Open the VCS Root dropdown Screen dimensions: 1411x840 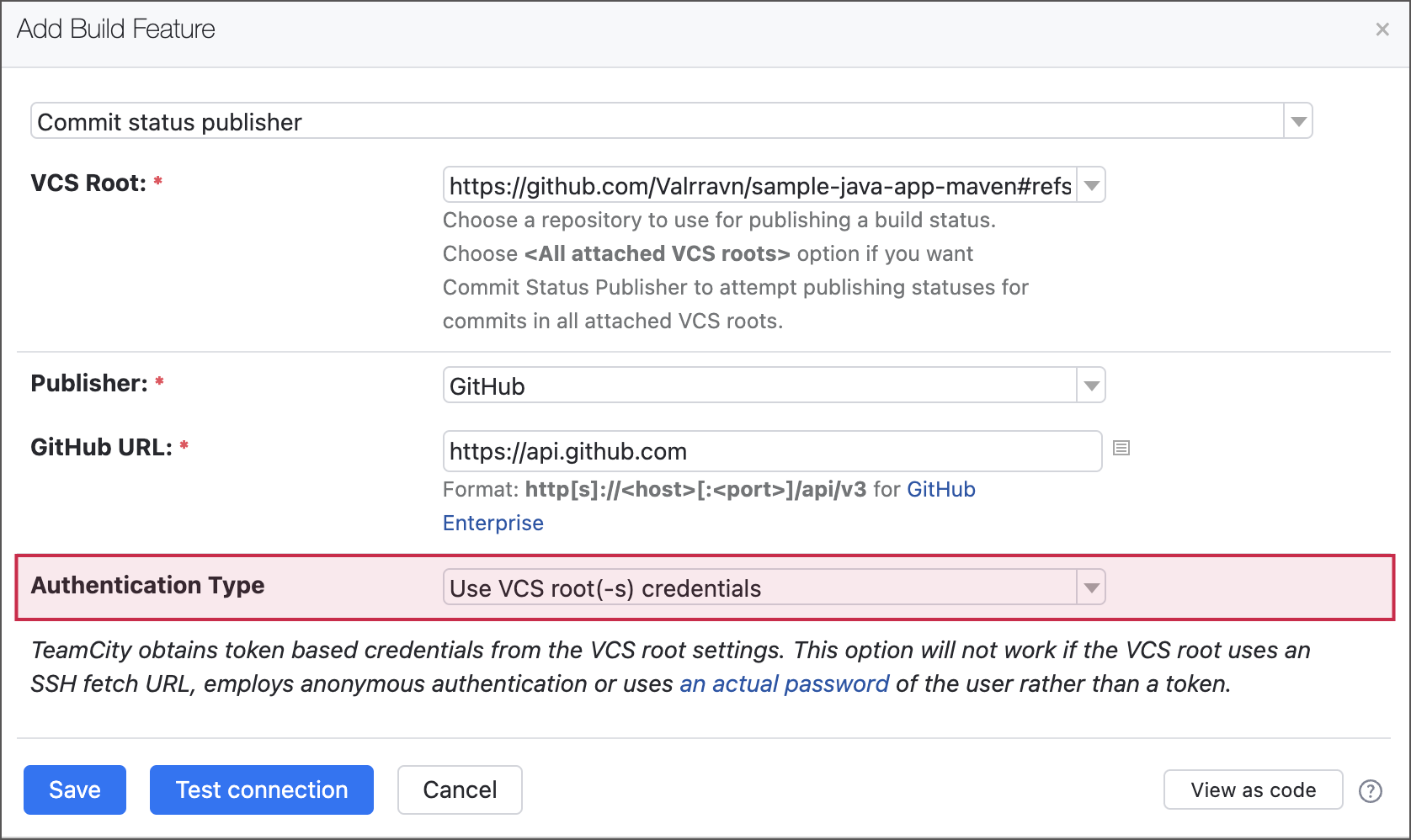(1090, 185)
